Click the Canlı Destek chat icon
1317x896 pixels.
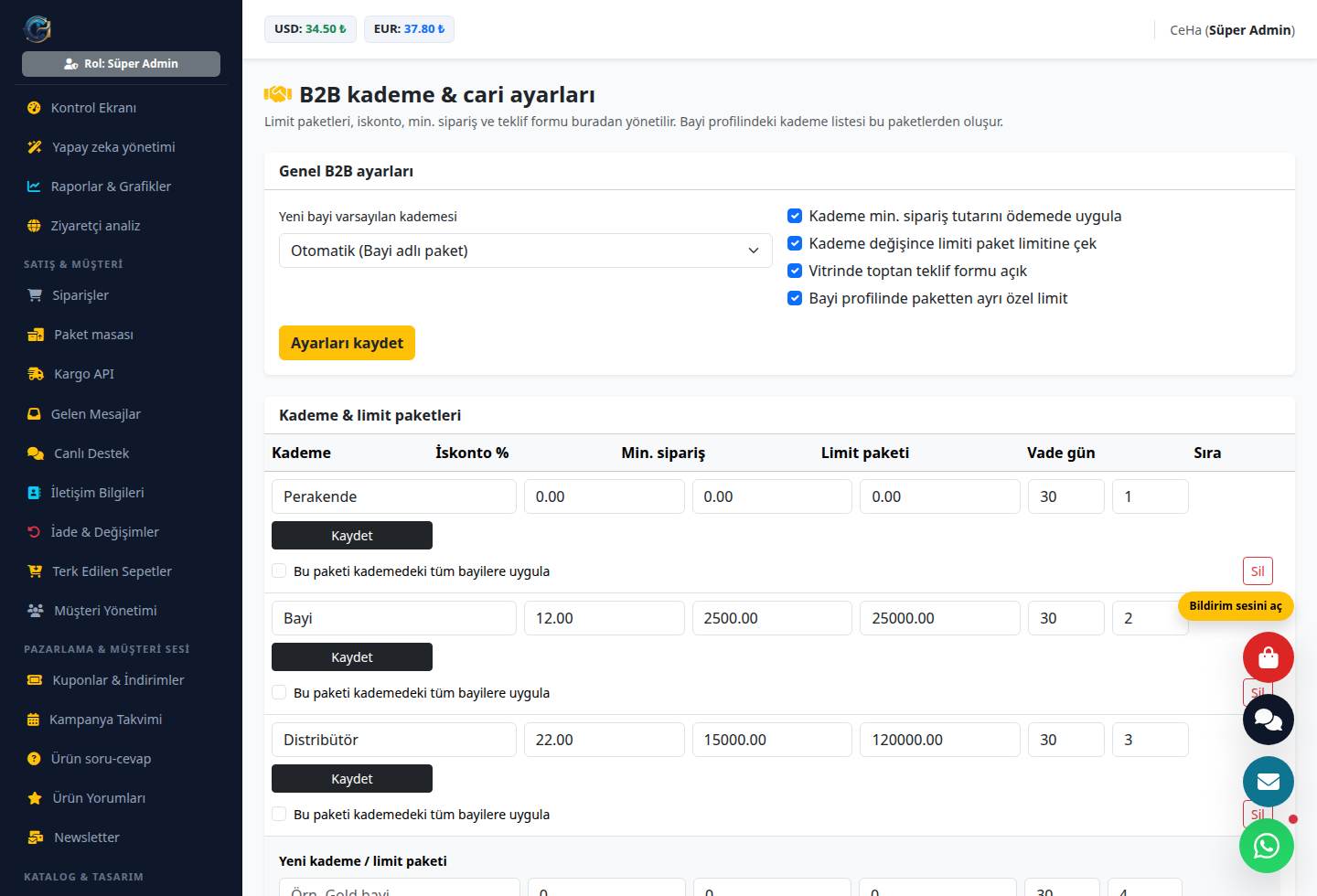pyautogui.click(x=36, y=453)
